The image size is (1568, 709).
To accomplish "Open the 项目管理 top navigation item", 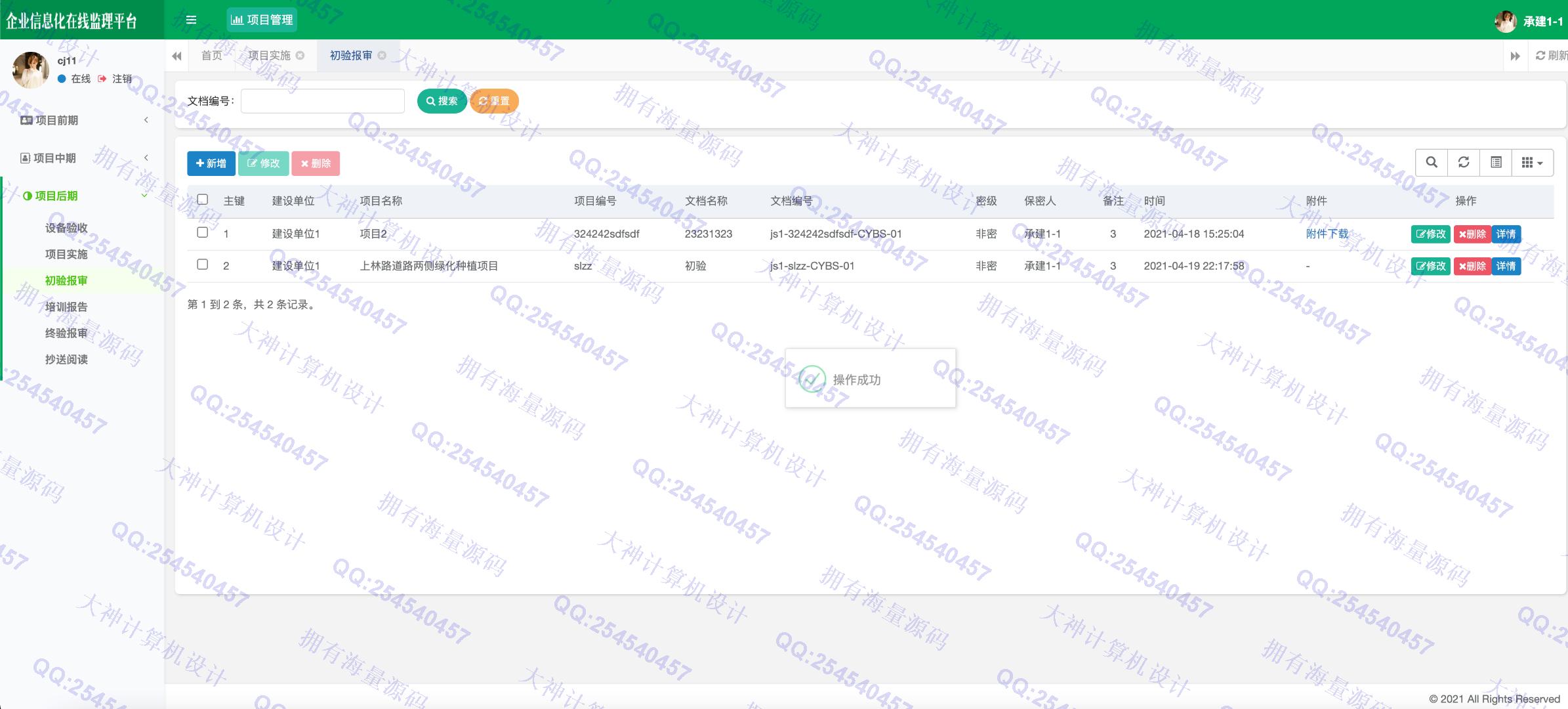I will pos(262,20).
